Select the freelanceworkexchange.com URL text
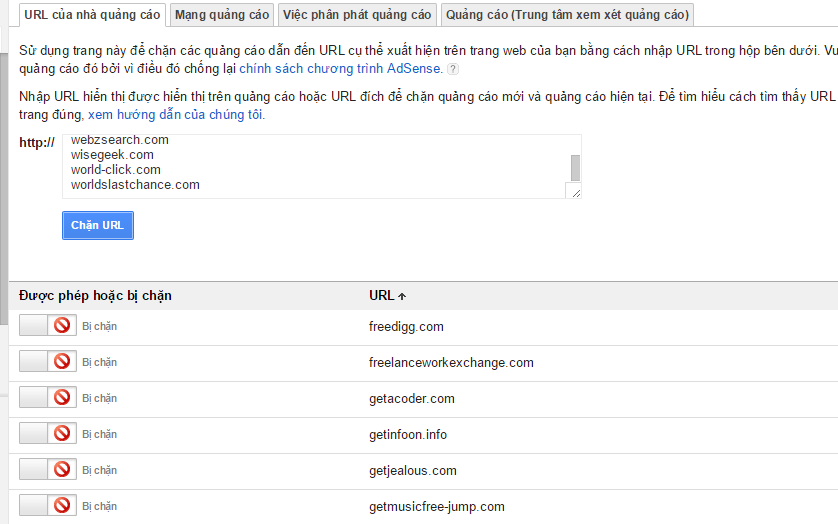This screenshot has height=524, width=838. (x=451, y=363)
